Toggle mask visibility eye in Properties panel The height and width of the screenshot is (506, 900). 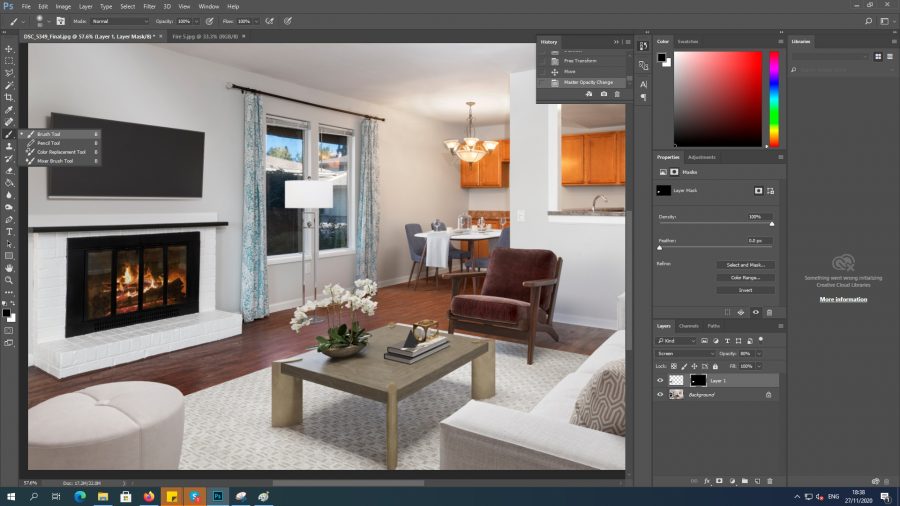coord(755,312)
